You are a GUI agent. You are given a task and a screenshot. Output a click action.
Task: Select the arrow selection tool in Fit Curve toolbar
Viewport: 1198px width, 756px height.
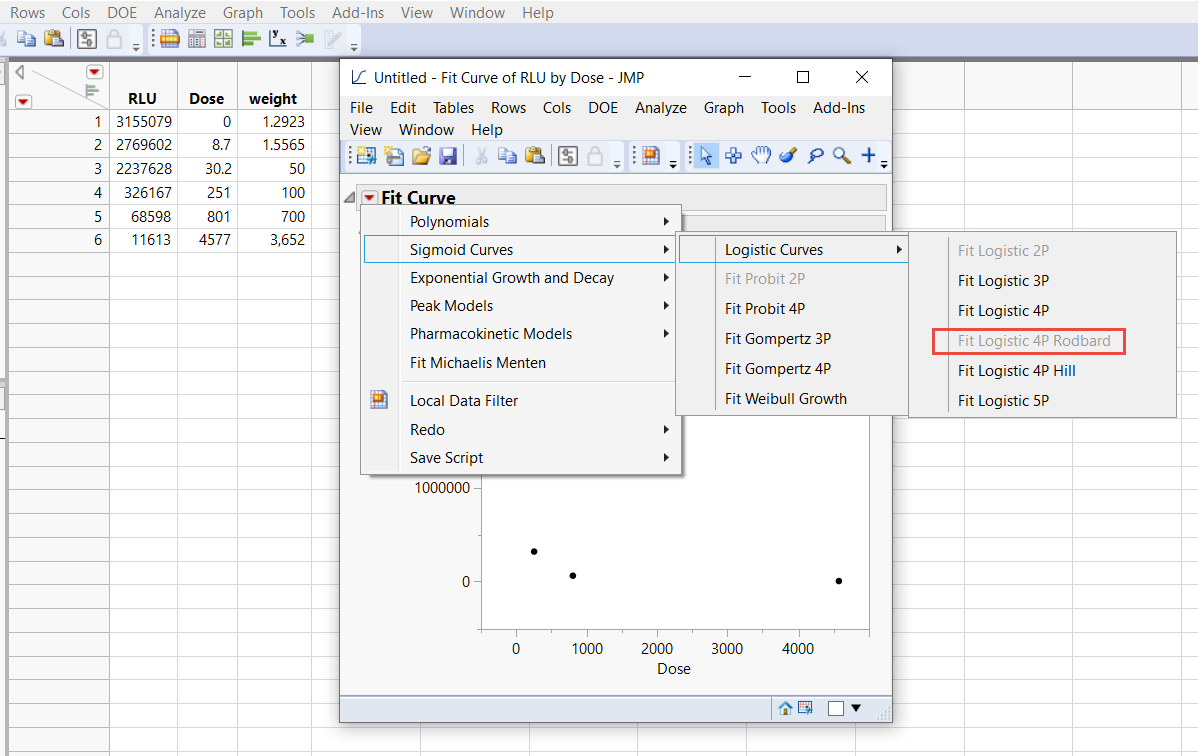click(x=704, y=156)
